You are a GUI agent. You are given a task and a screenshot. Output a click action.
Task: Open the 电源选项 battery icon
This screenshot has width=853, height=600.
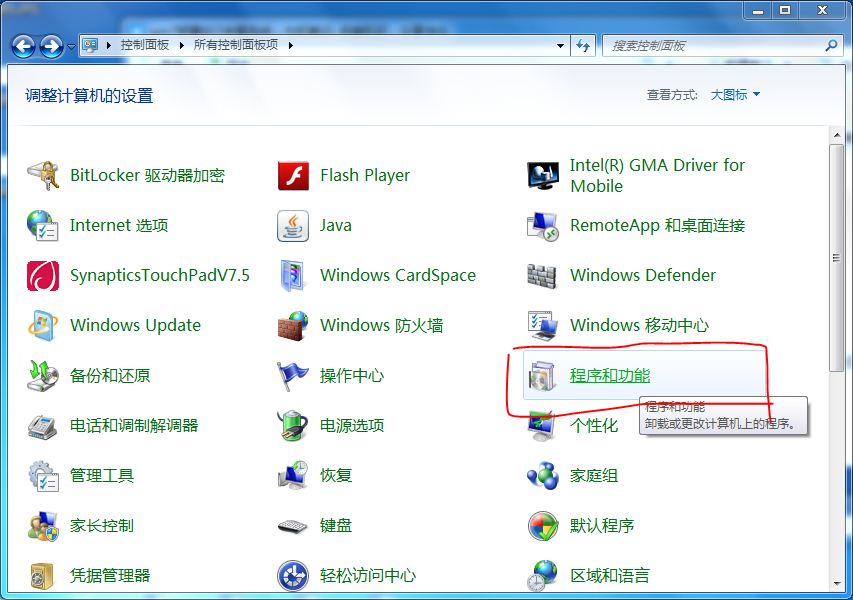pyautogui.click(x=293, y=425)
